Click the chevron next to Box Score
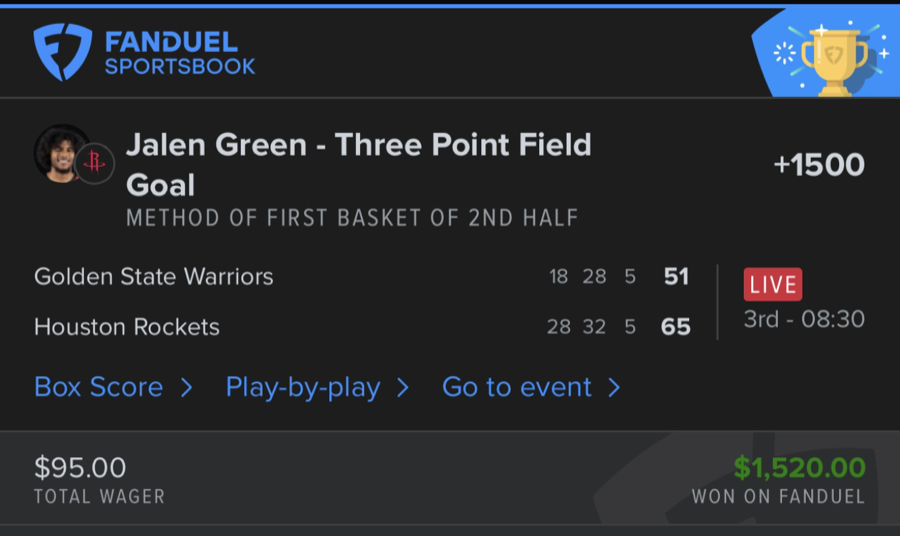The width and height of the screenshot is (900, 536). tap(186, 388)
